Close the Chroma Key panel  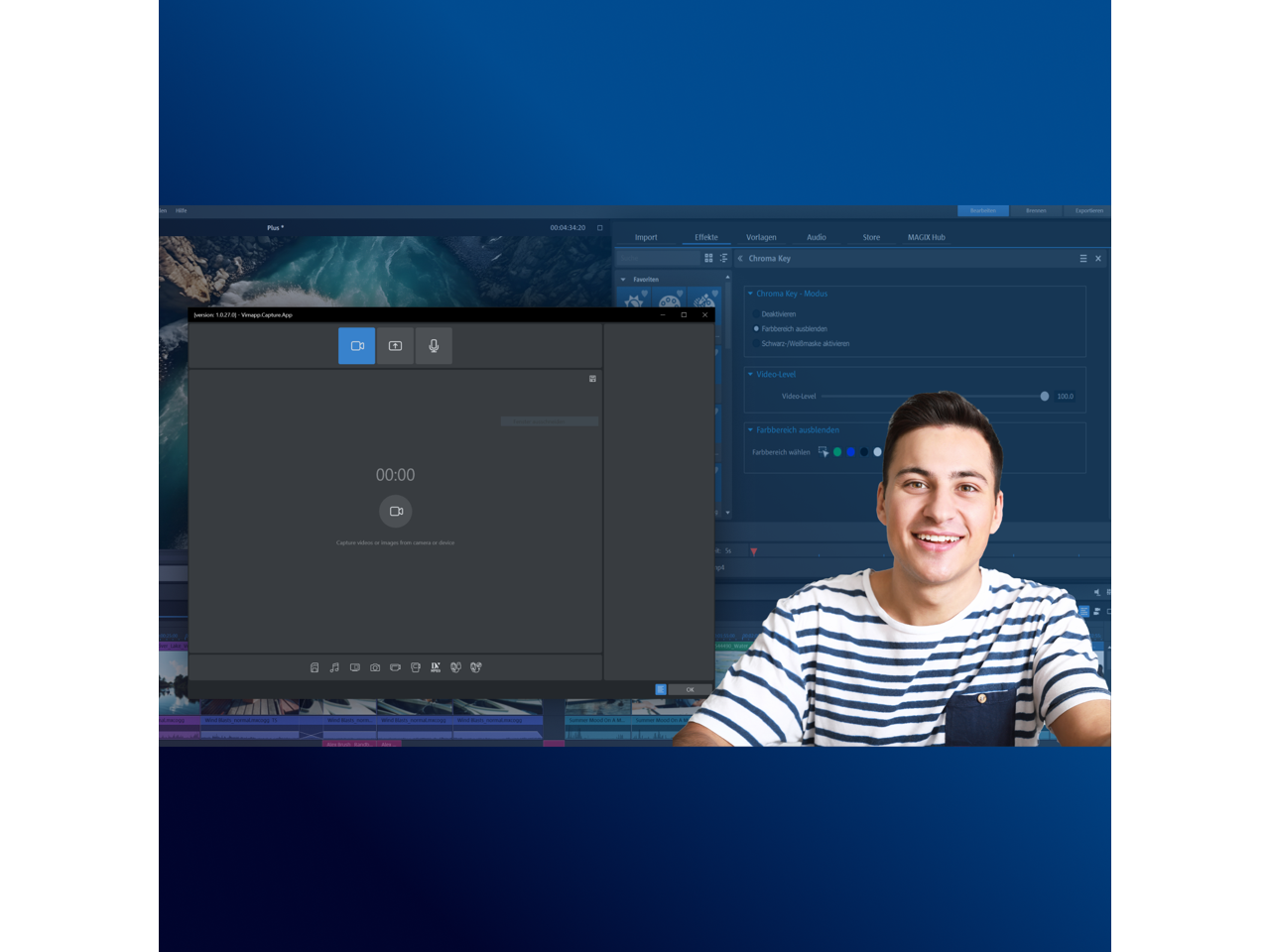[x=1098, y=259]
